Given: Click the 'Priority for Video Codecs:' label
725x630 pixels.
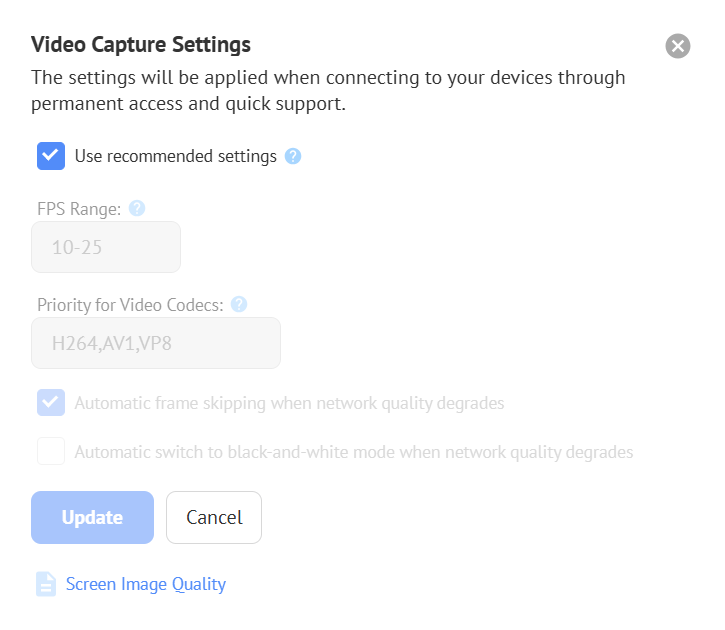Looking at the screenshot, I should click(130, 305).
